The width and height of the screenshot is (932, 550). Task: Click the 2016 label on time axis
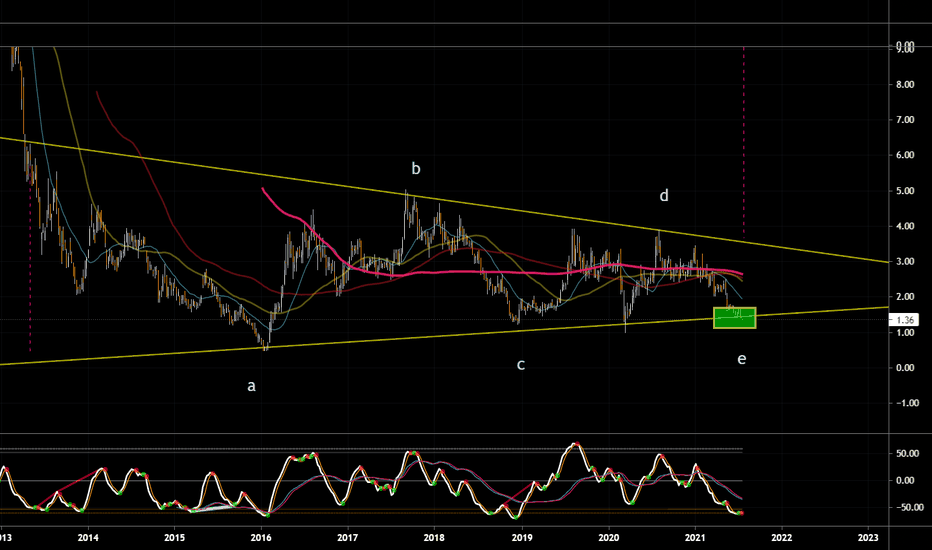(x=261, y=538)
